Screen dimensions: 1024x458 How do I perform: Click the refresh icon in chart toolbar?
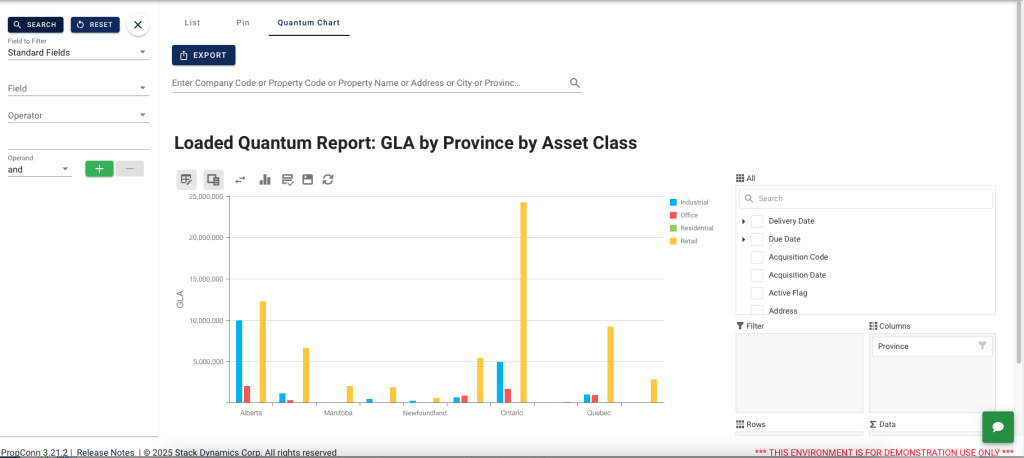(328, 180)
